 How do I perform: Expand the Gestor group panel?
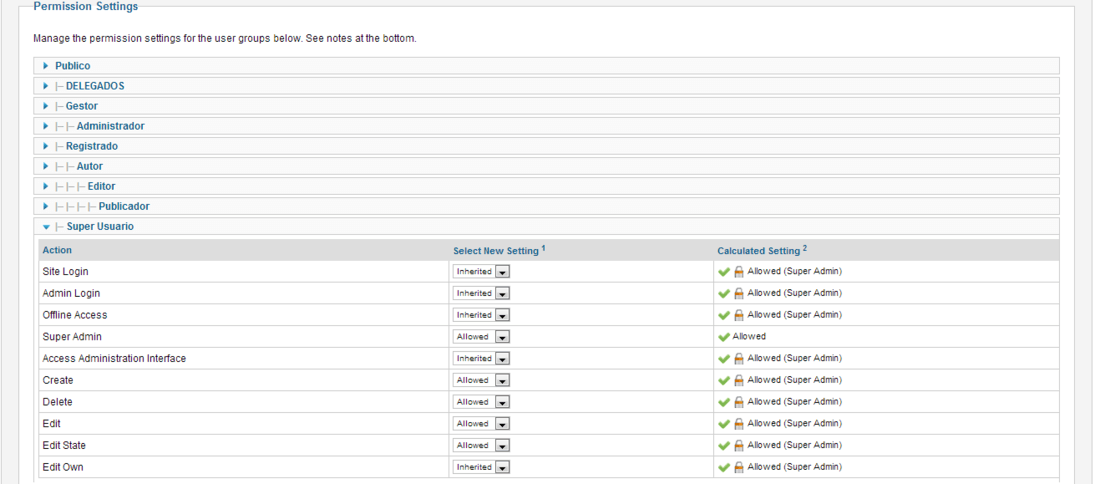[546, 106]
